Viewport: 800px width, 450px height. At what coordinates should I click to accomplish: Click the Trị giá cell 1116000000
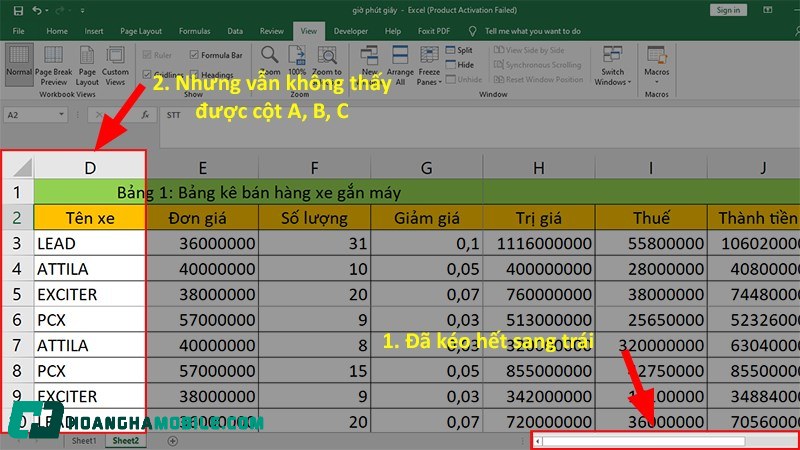pyautogui.click(x=539, y=243)
